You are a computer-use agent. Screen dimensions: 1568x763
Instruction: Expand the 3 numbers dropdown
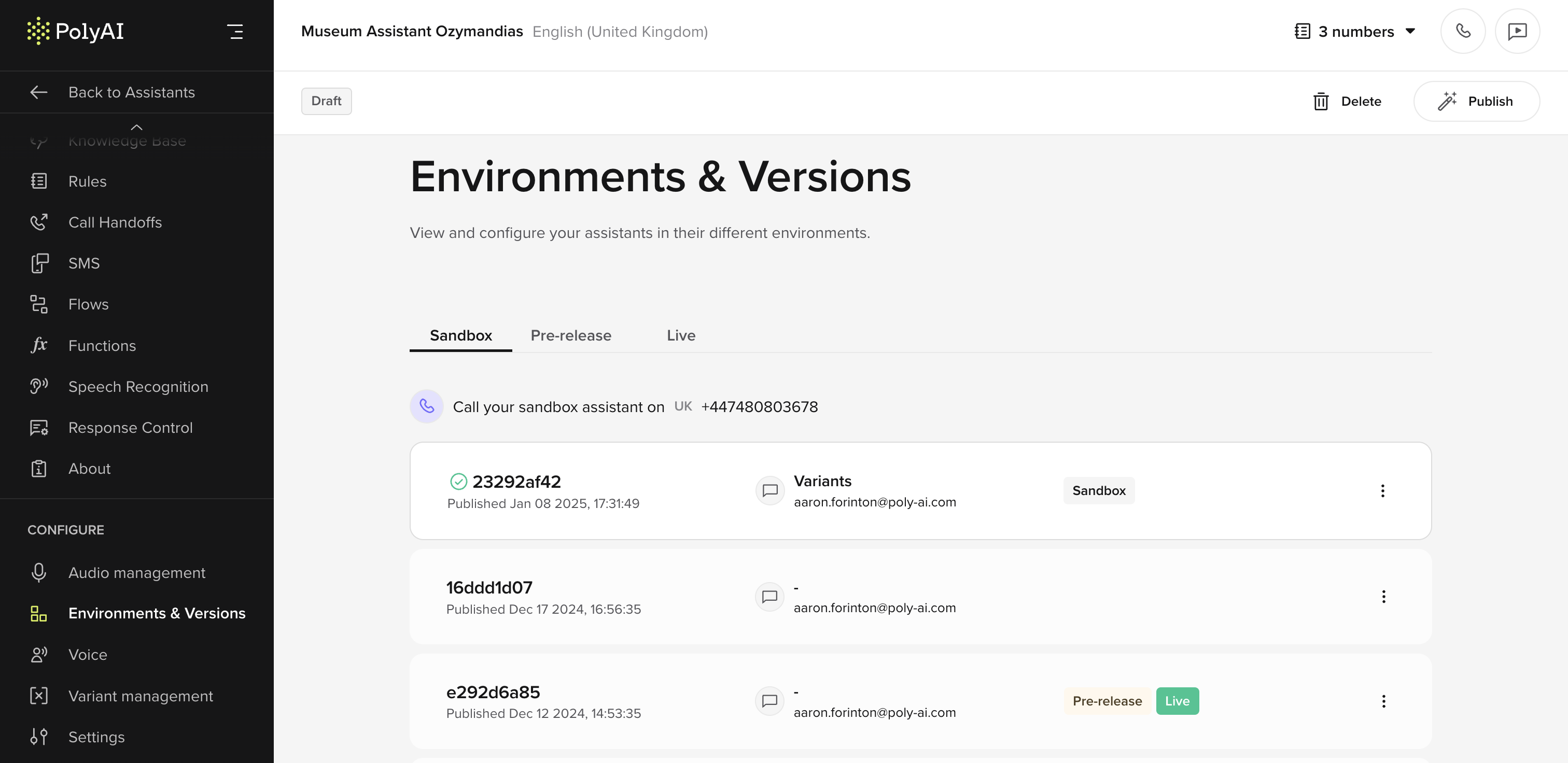(1355, 31)
